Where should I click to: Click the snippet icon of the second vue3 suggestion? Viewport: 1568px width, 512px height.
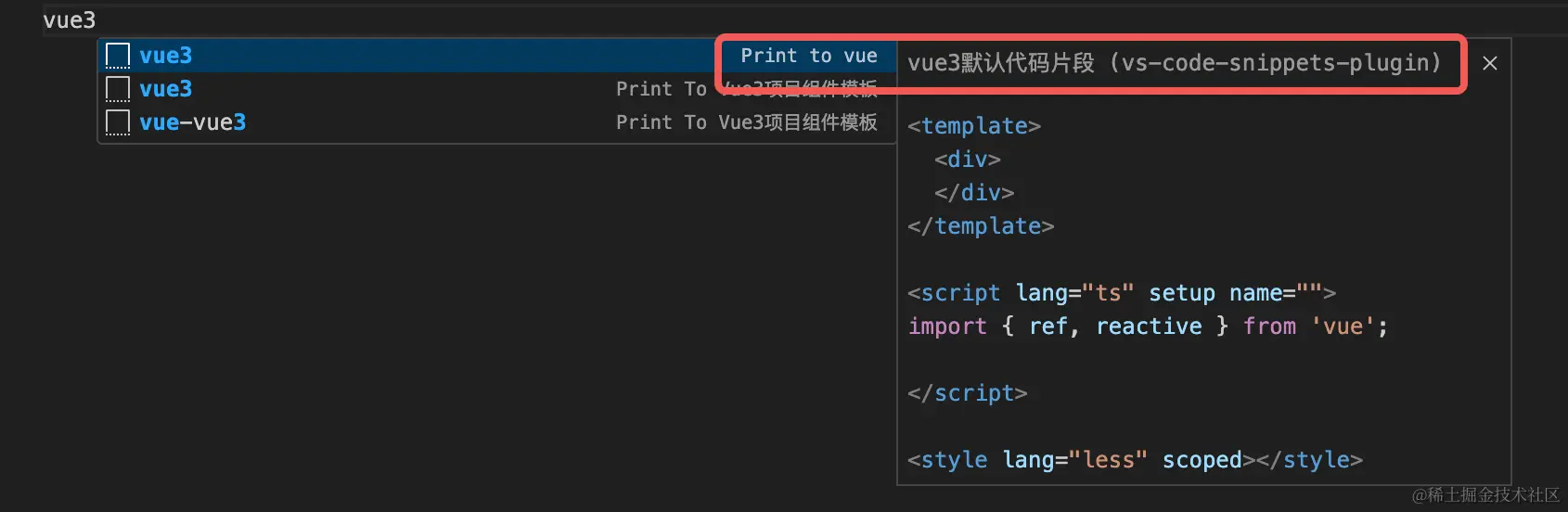[x=118, y=89]
